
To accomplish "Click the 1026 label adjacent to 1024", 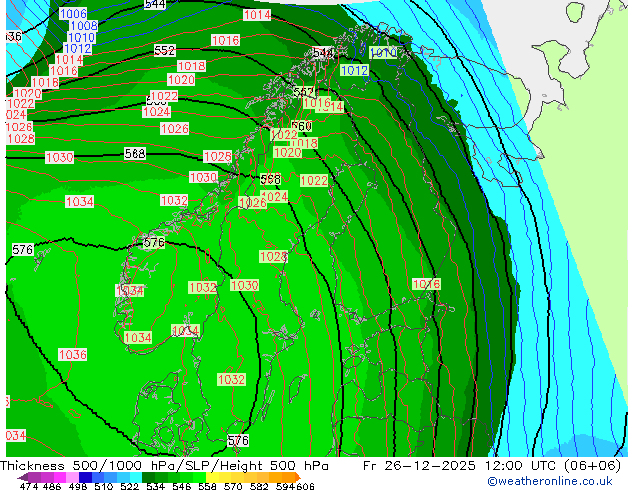I will point(253,203).
